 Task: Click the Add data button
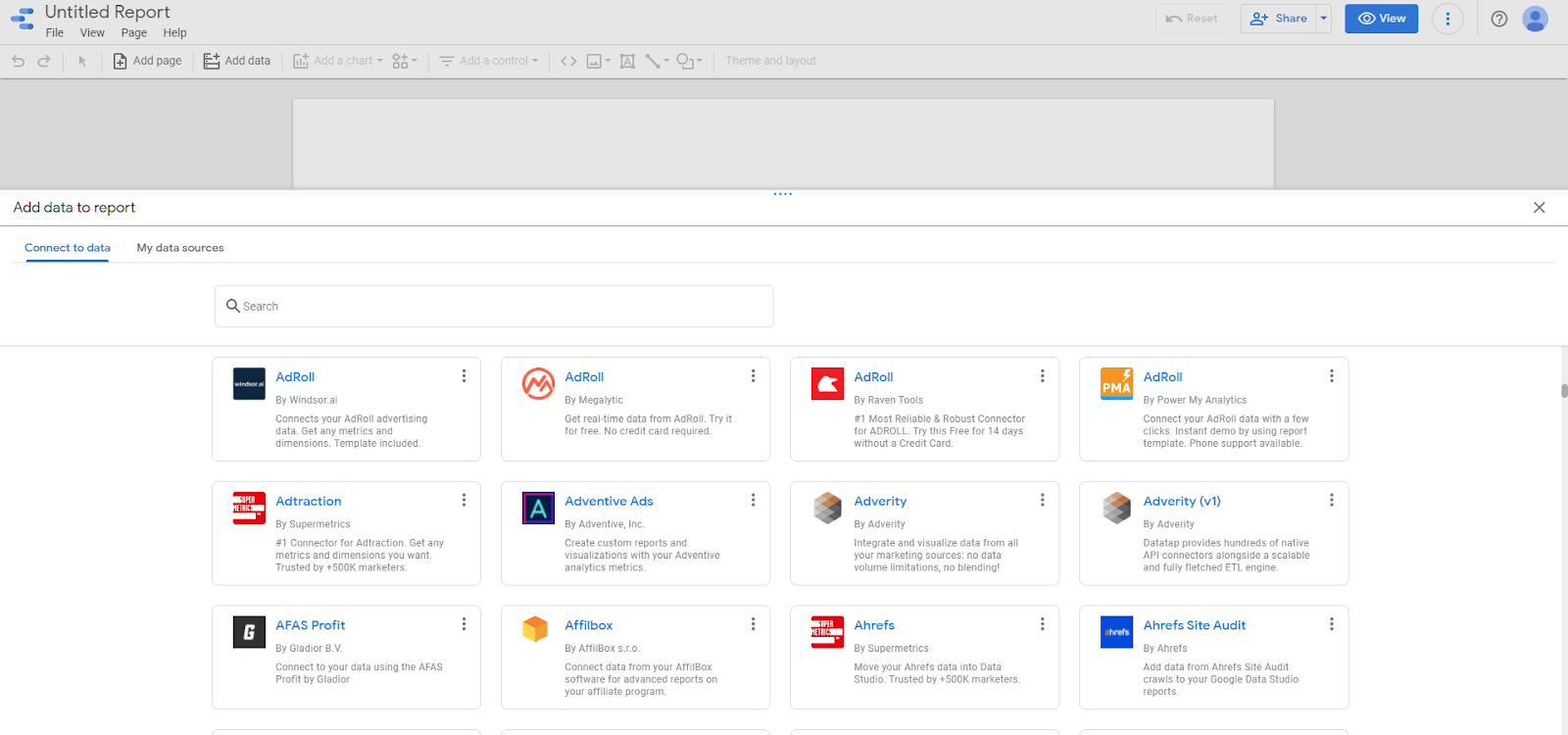(x=237, y=61)
